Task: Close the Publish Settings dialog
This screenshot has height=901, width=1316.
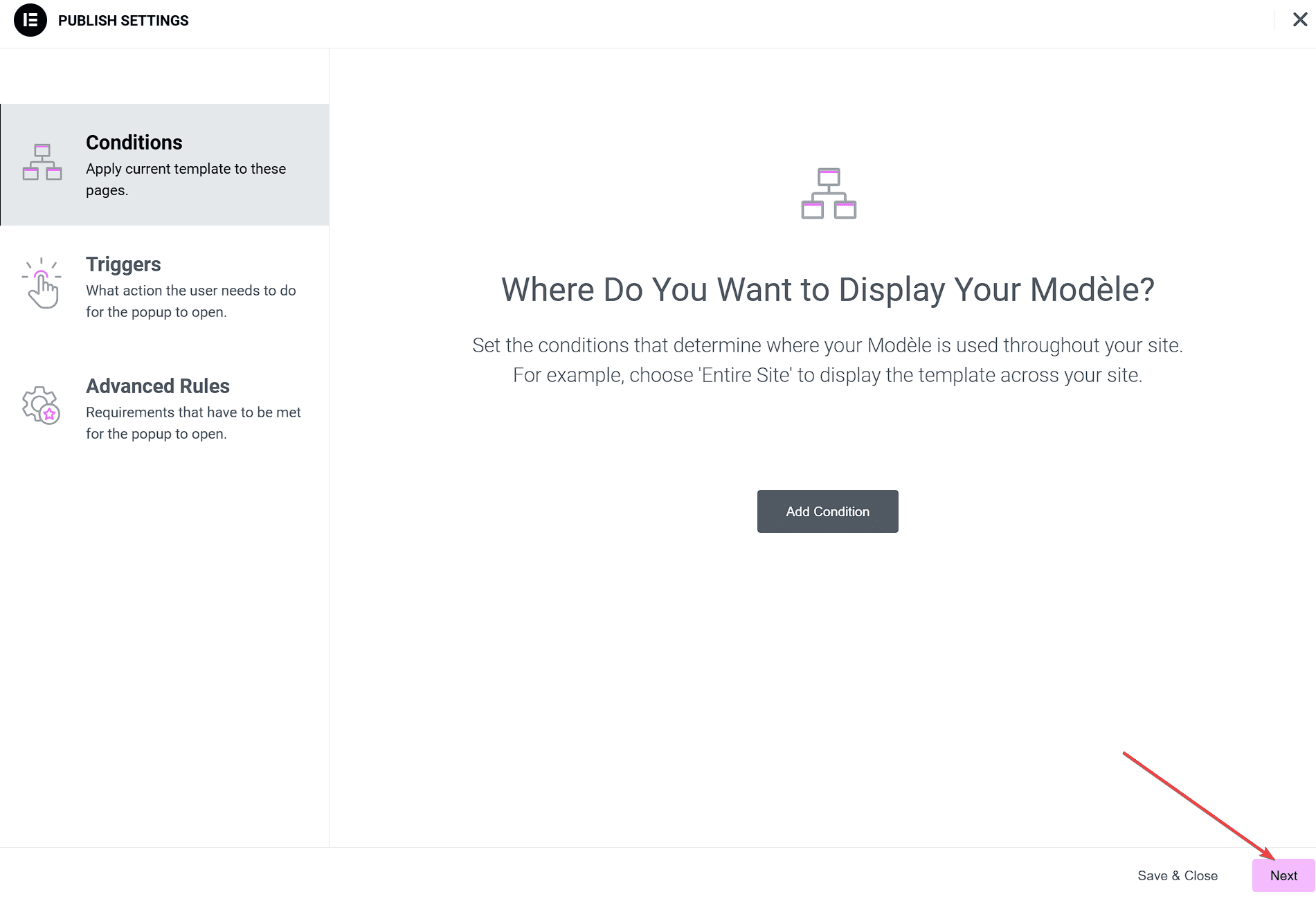Action: tap(1300, 19)
